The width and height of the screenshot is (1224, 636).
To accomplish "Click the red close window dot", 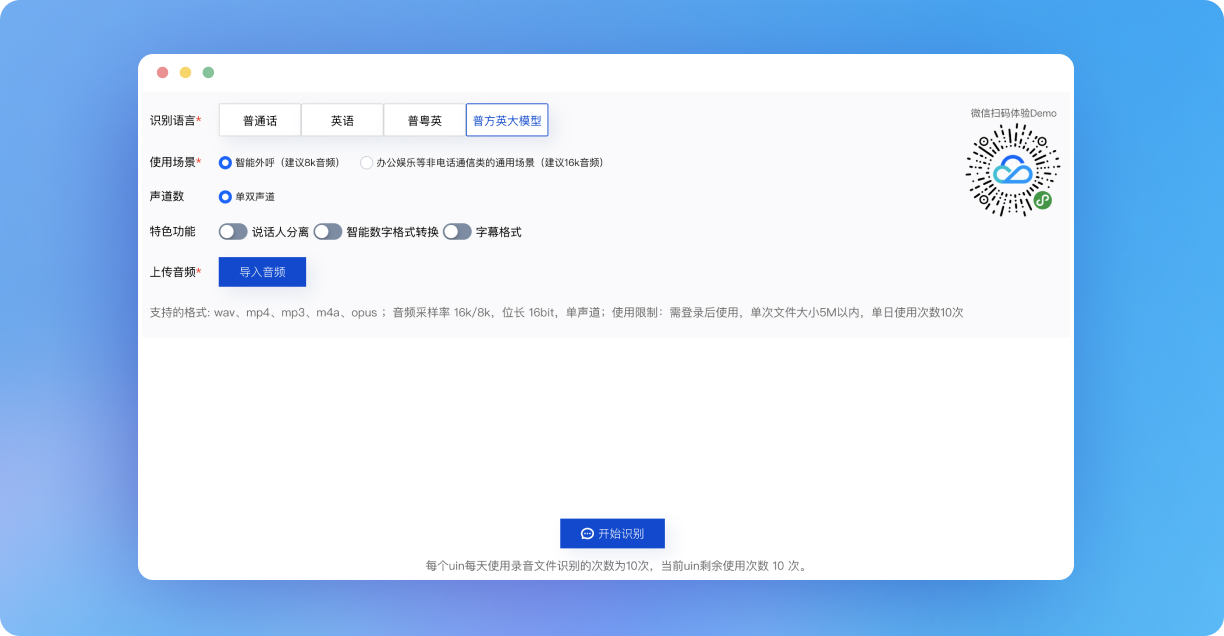I will (x=163, y=72).
